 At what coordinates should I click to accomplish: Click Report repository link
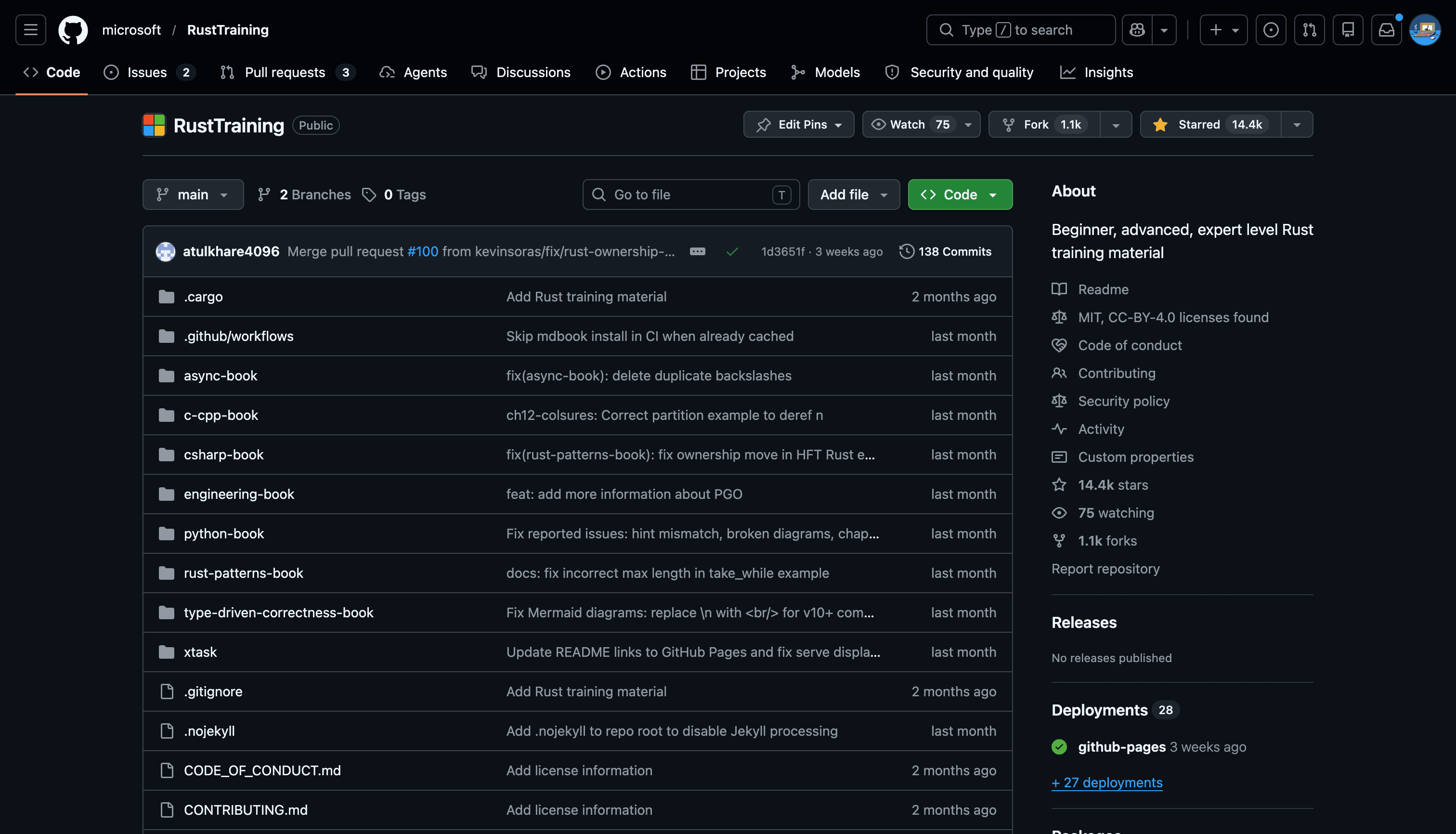[1105, 569]
